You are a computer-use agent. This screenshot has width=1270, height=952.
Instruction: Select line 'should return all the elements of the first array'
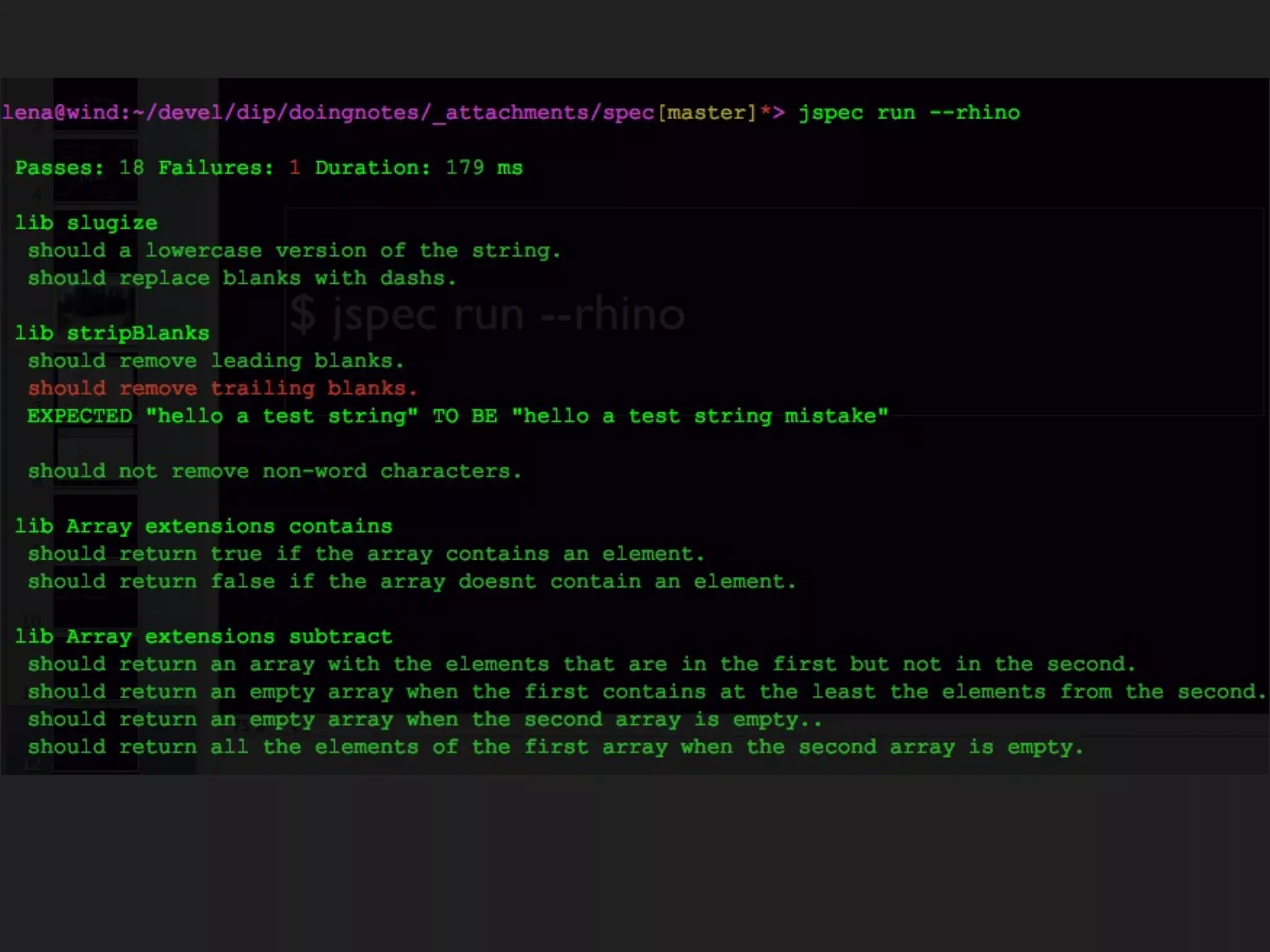(x=556, y=747)
